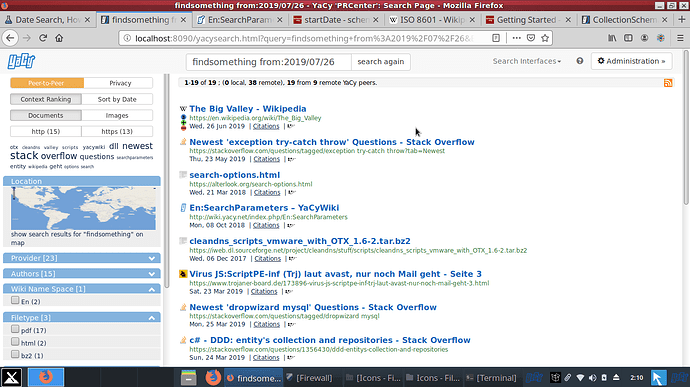
Task: Click the search query input field
Action: (x=268, y=62)
